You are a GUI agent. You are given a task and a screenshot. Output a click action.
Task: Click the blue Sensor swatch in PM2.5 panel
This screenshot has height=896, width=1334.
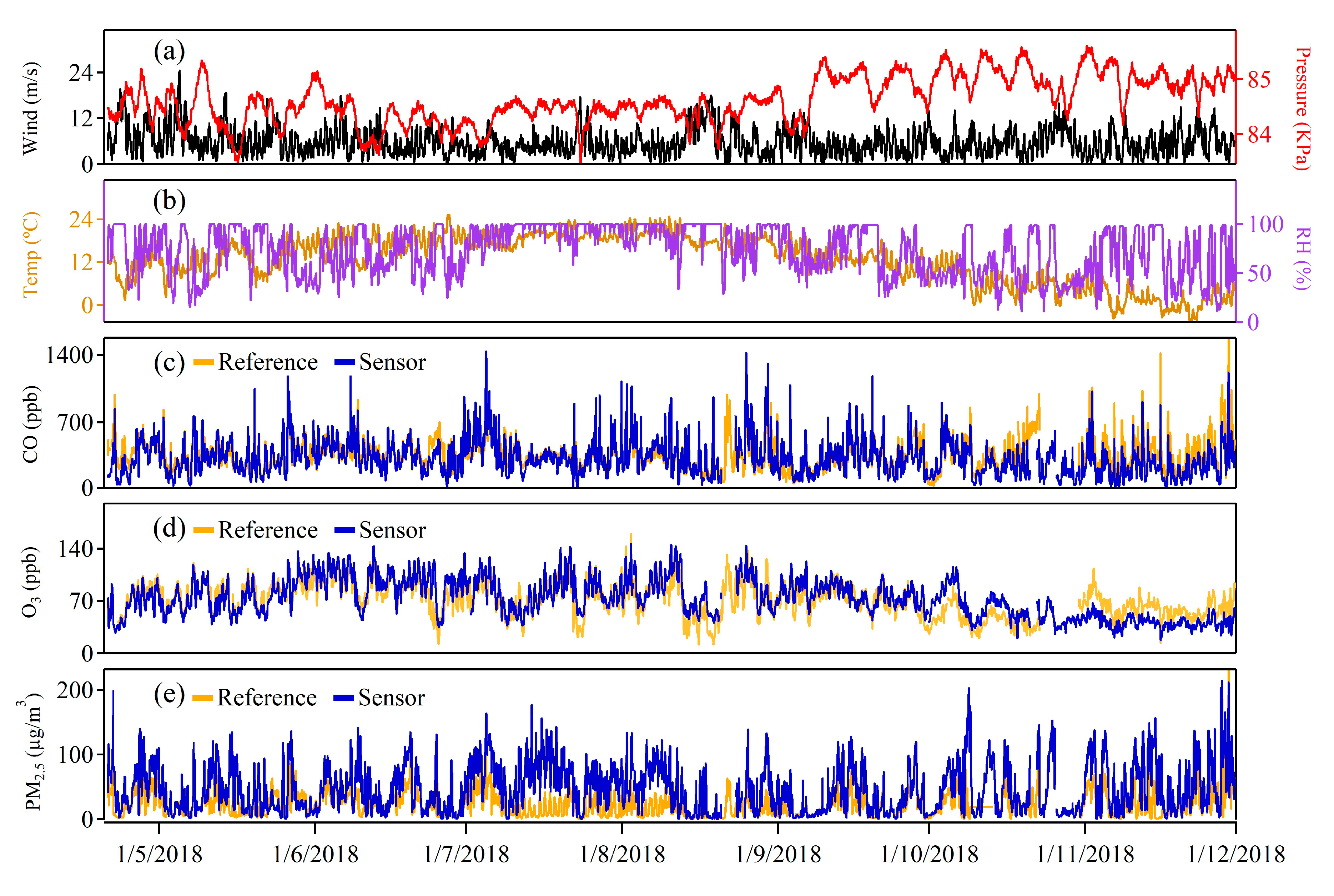pos(344,698)
